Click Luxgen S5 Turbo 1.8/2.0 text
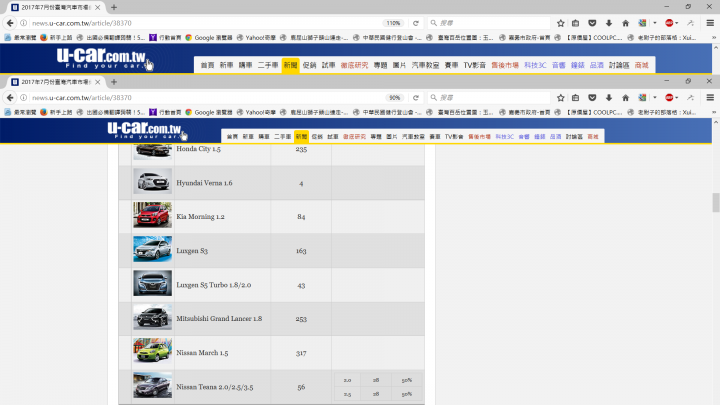The height and width of the screenshot is (405, 720). pyautogui.click(x=214, y=285)
